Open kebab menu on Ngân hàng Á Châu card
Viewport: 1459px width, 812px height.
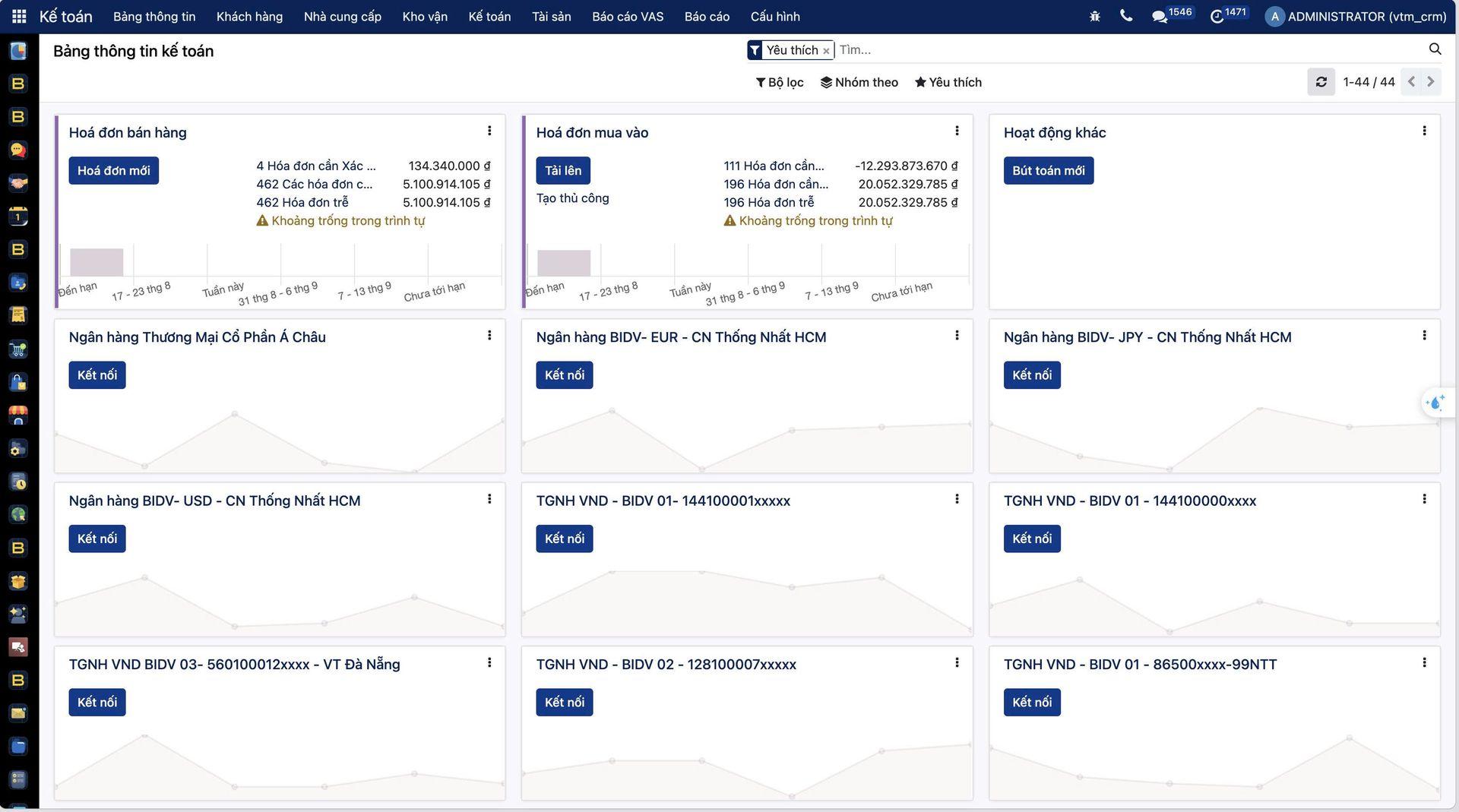(x=489, y=336)
